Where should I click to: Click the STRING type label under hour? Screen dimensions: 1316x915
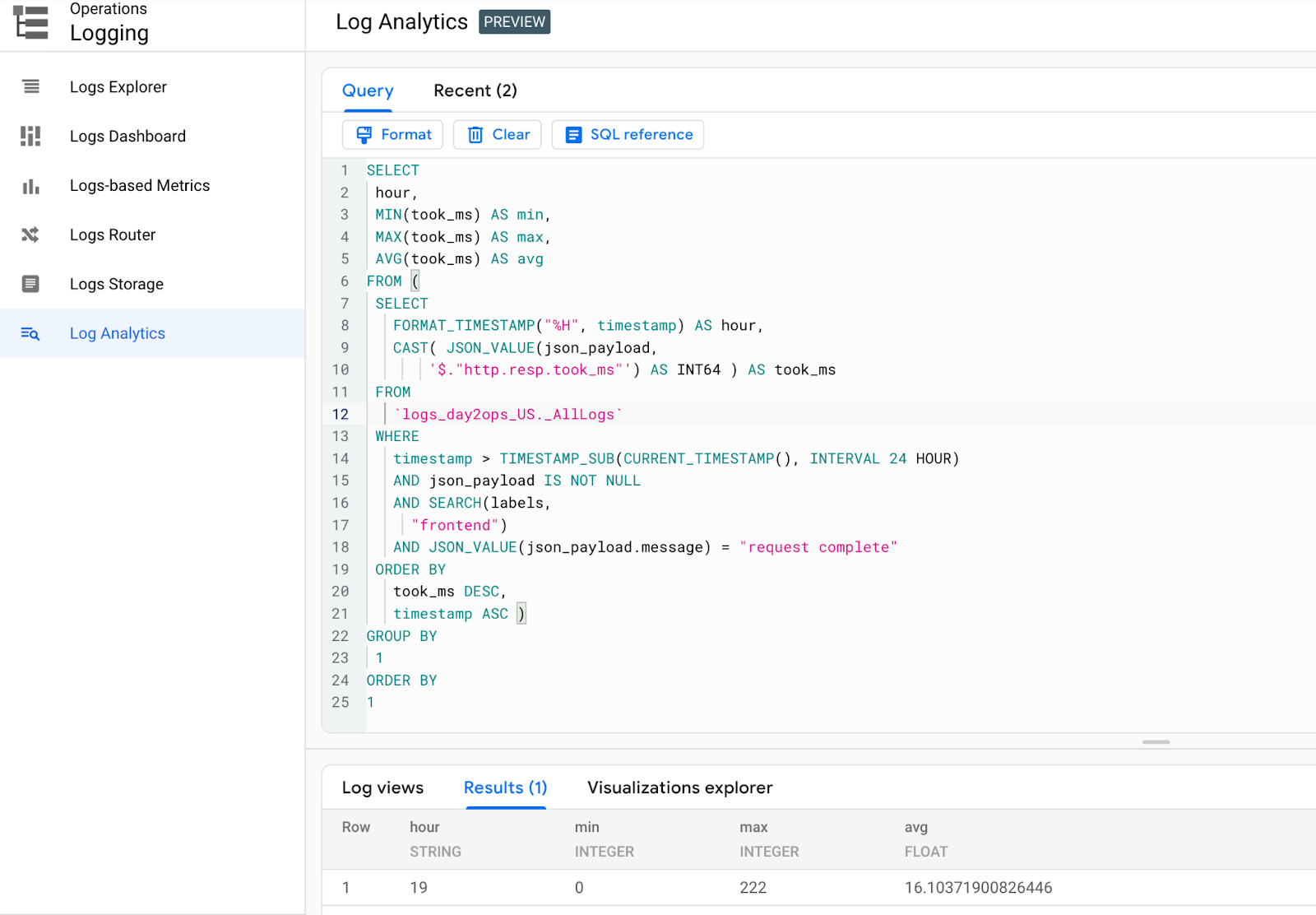[x=435, y=852]
